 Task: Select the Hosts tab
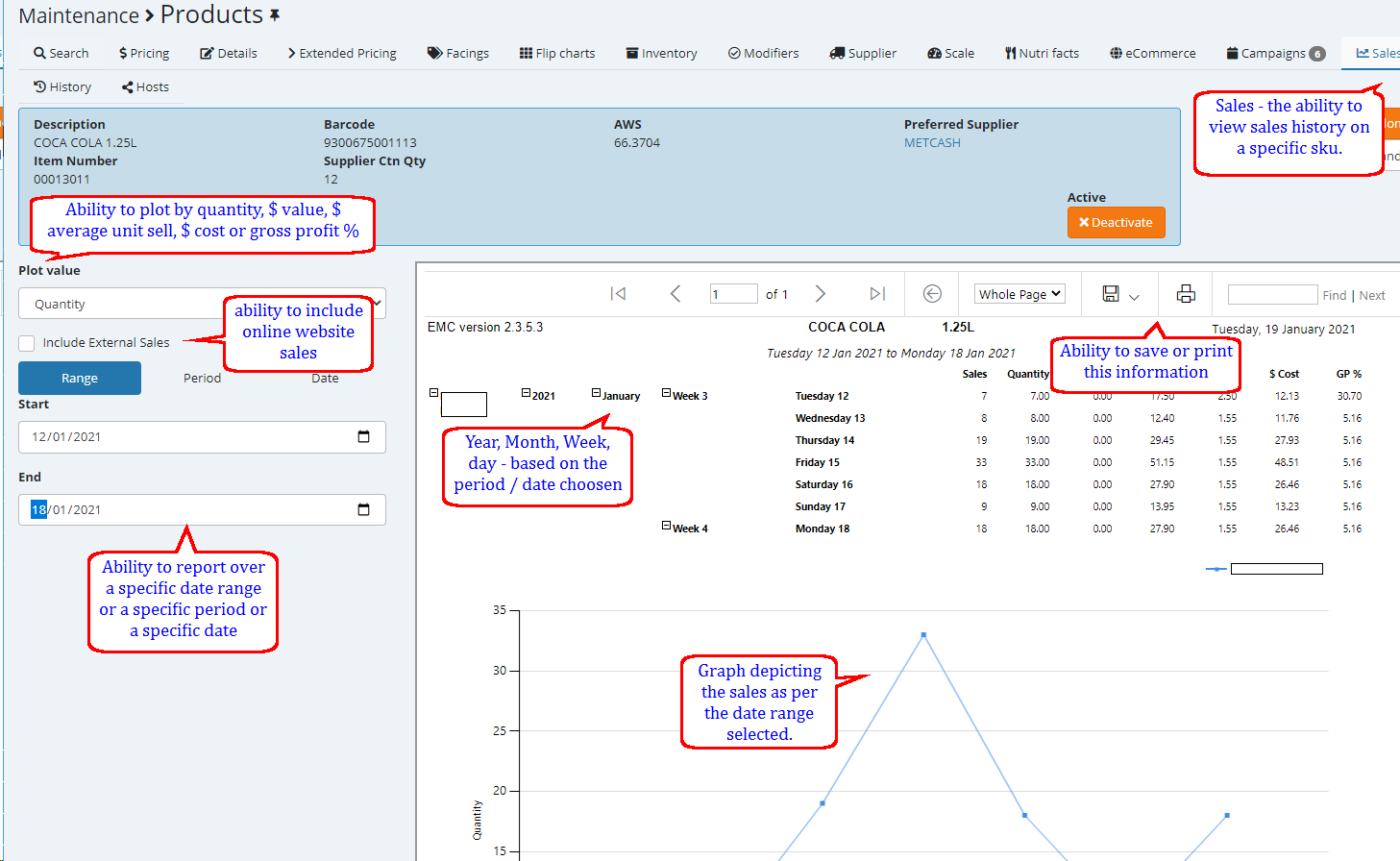[x=145, y=86]
